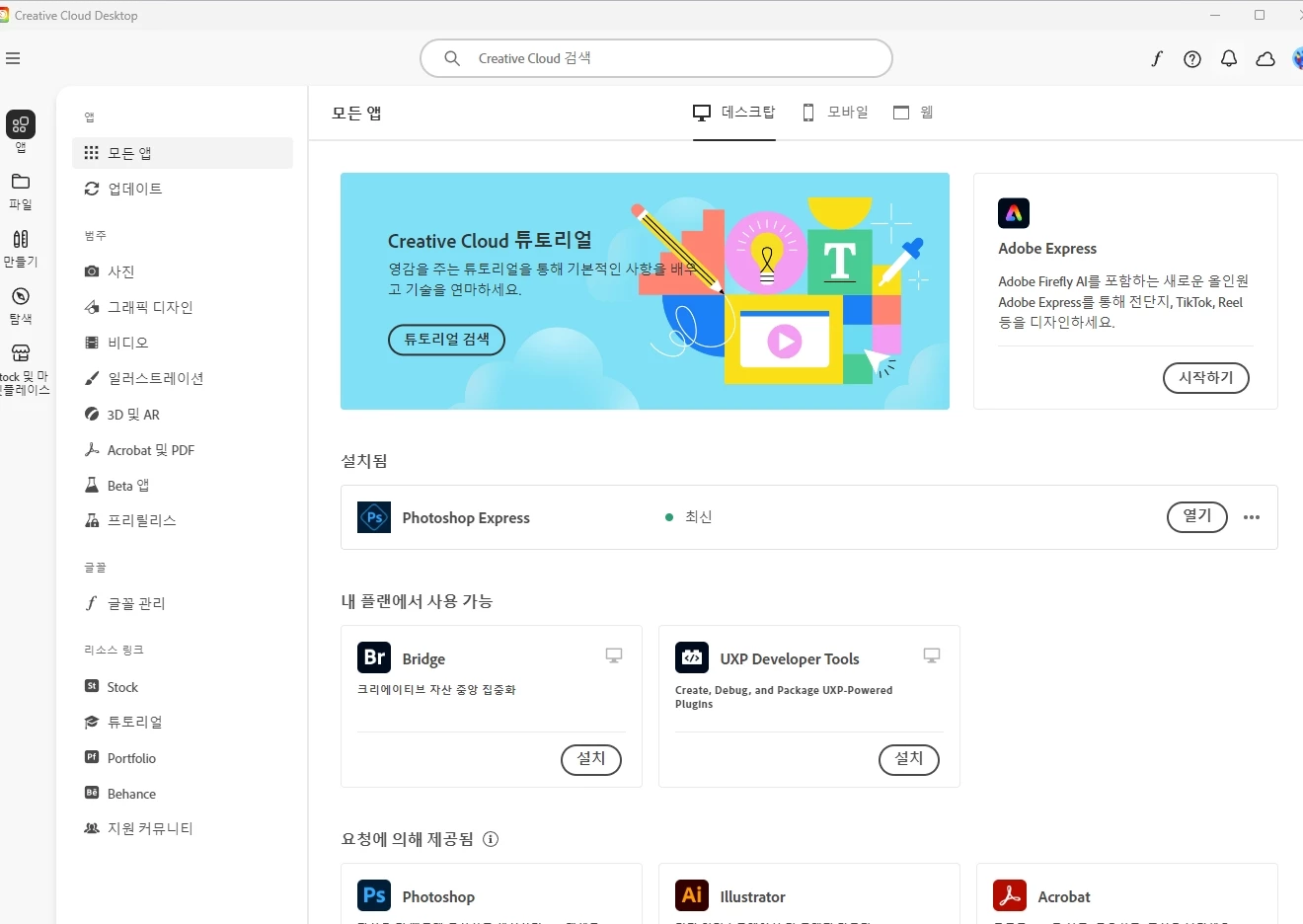Choose the 사진 category

[x=183, y=271]
